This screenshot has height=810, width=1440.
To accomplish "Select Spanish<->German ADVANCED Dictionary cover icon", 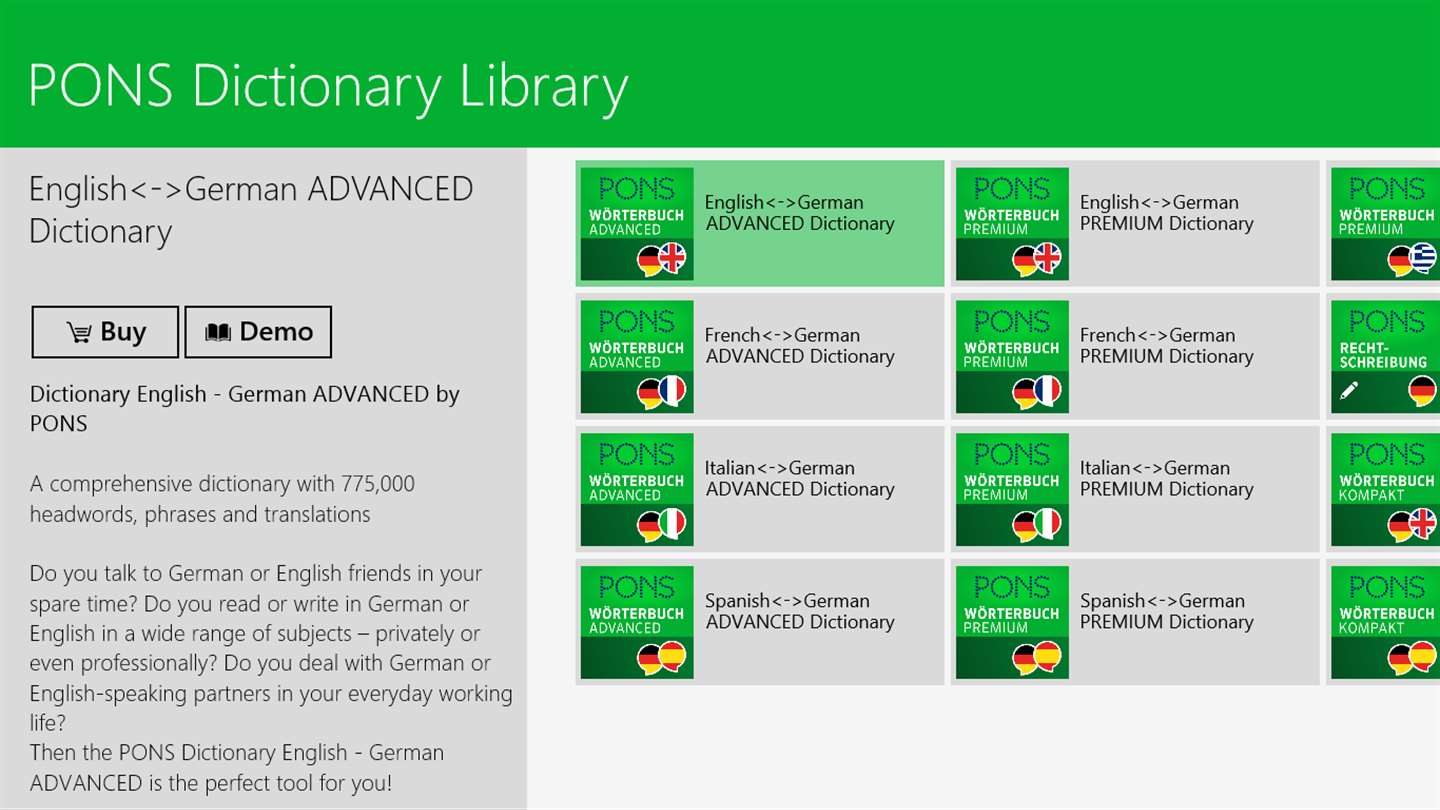I will [637, 623].
